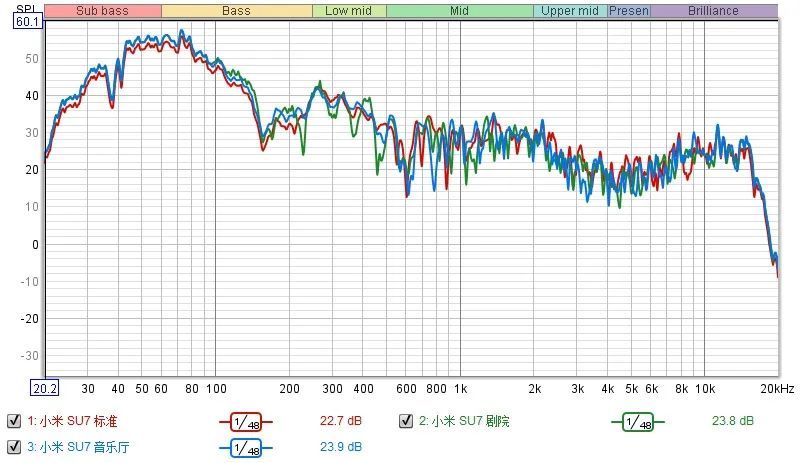This screenshot has height=463, width=800.
Task: Open blue 1/48 smoothing button for trace 3
Action: tap(246, 448)
